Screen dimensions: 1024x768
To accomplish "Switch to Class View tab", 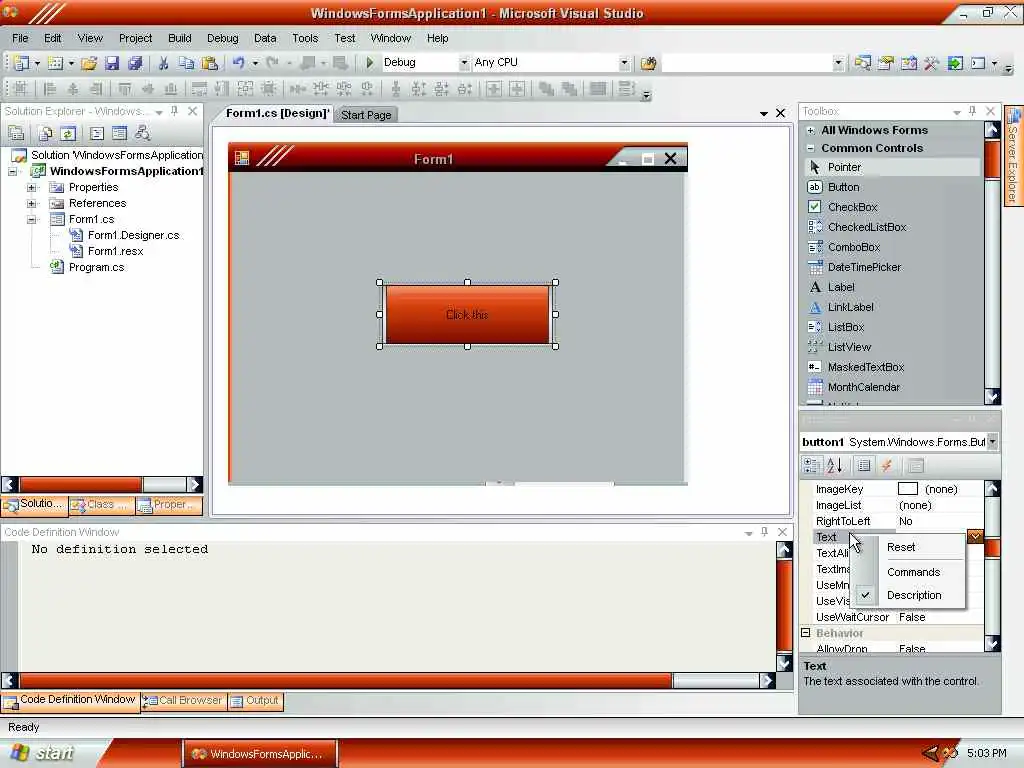I will tap(101, 505).
